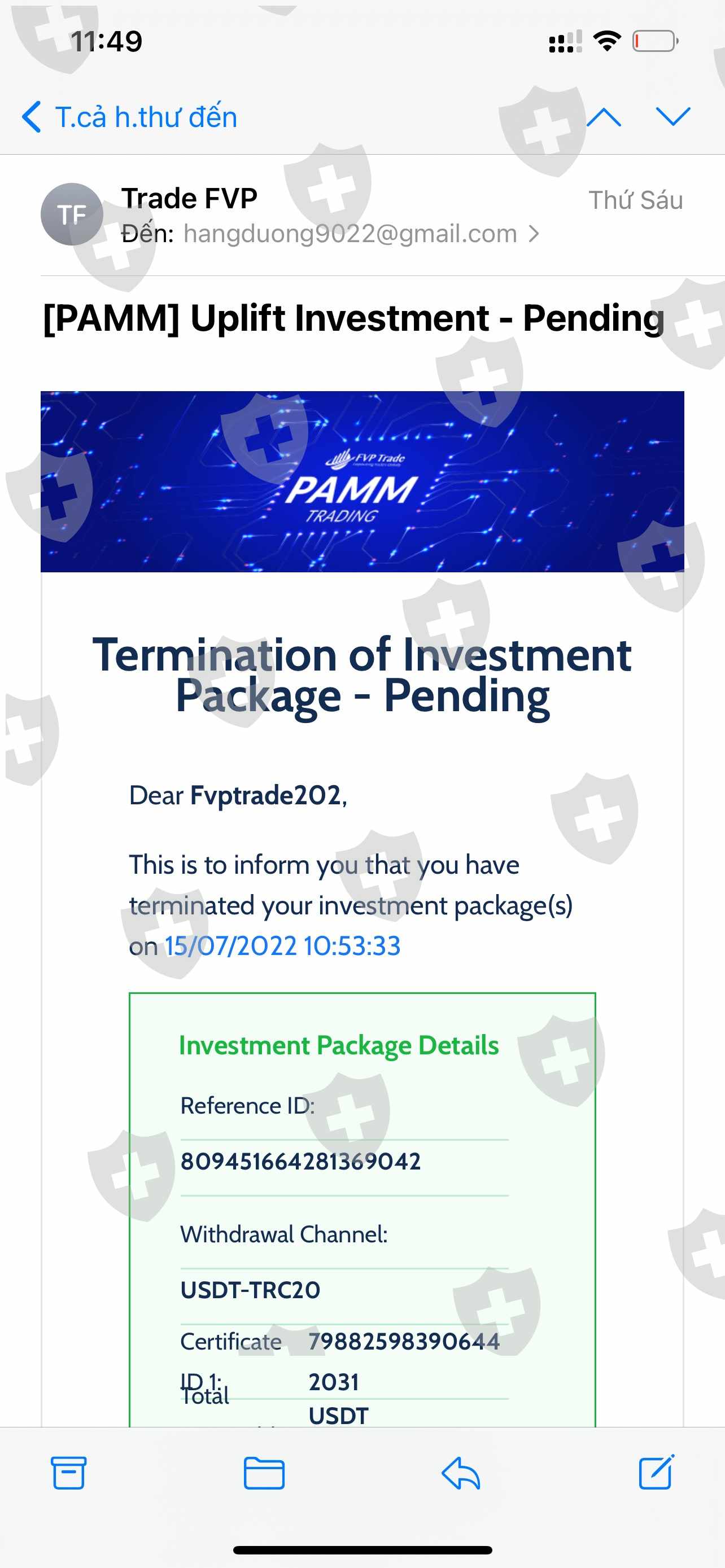Open the T.cả h.thư đến mailbox link
Screen dimensions: 725x1568
[x=146, y=117]
